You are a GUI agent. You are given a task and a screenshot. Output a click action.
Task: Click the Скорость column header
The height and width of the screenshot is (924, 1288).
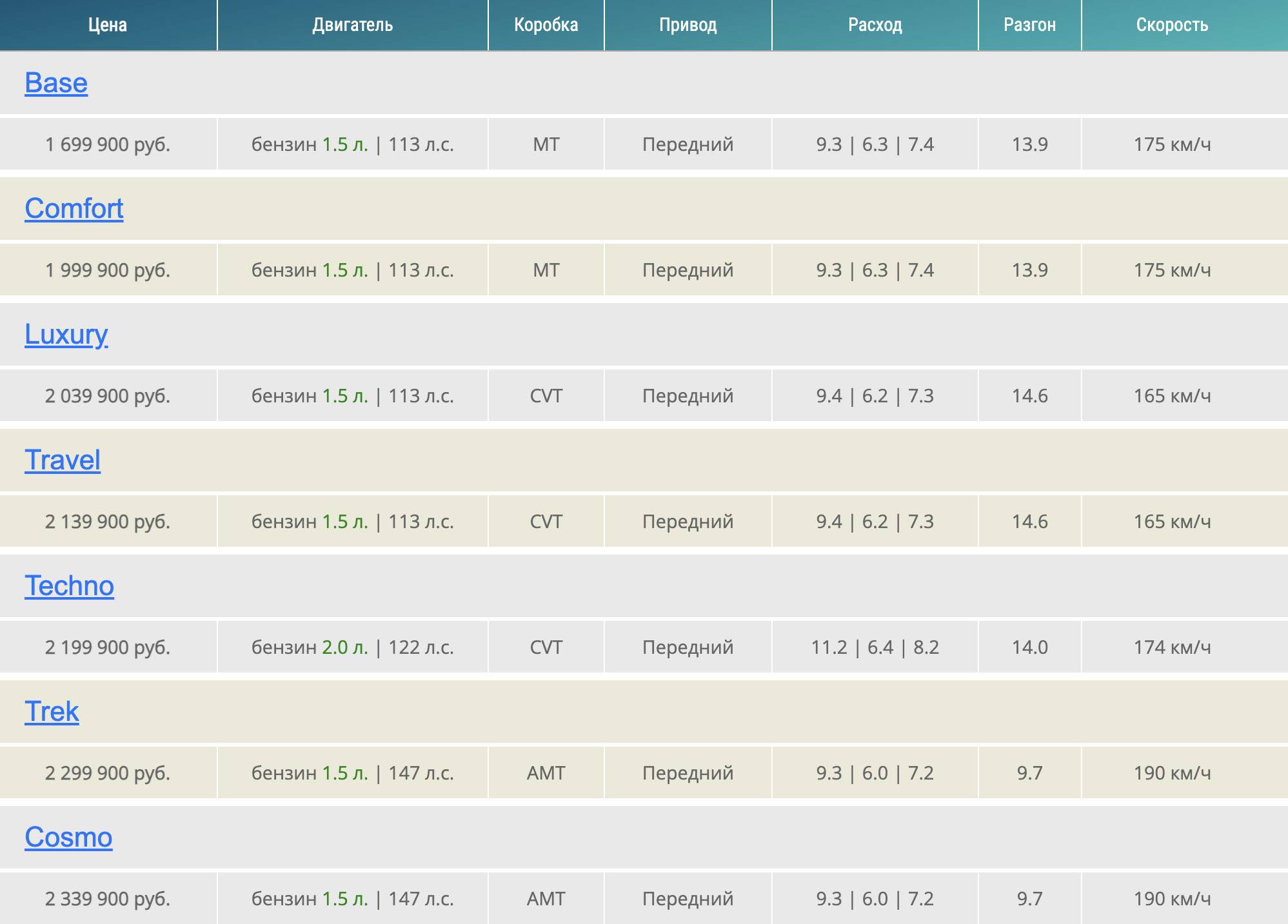click(x=1172, y=25)
